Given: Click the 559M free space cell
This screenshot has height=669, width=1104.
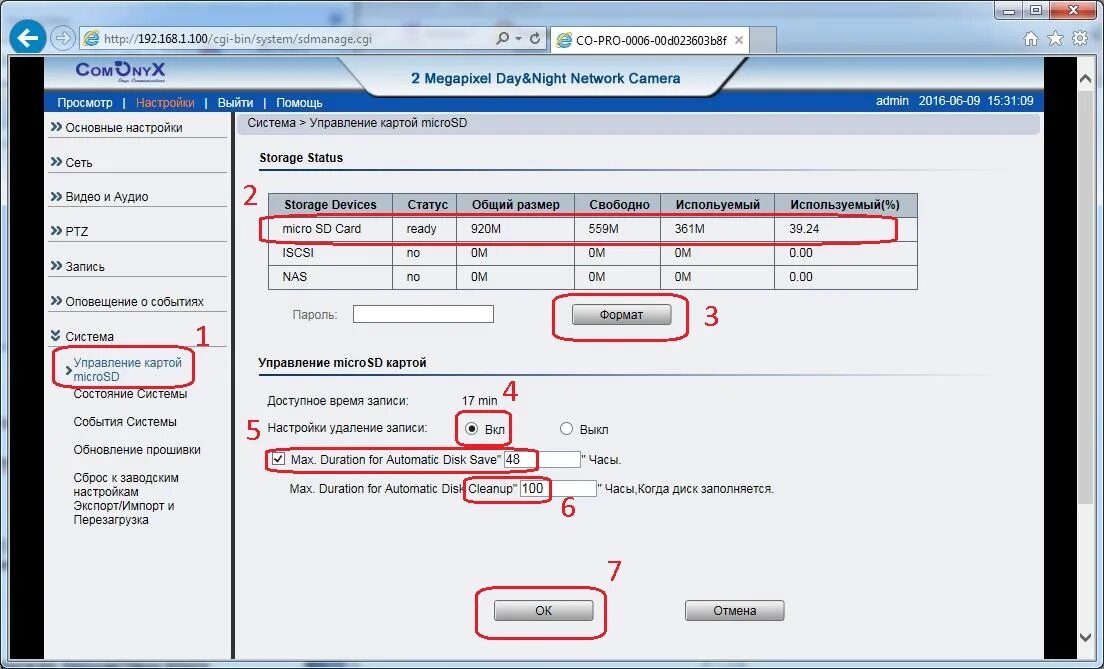Looking at the screenshot, I should pyautogui.click(x=617, y=229).
